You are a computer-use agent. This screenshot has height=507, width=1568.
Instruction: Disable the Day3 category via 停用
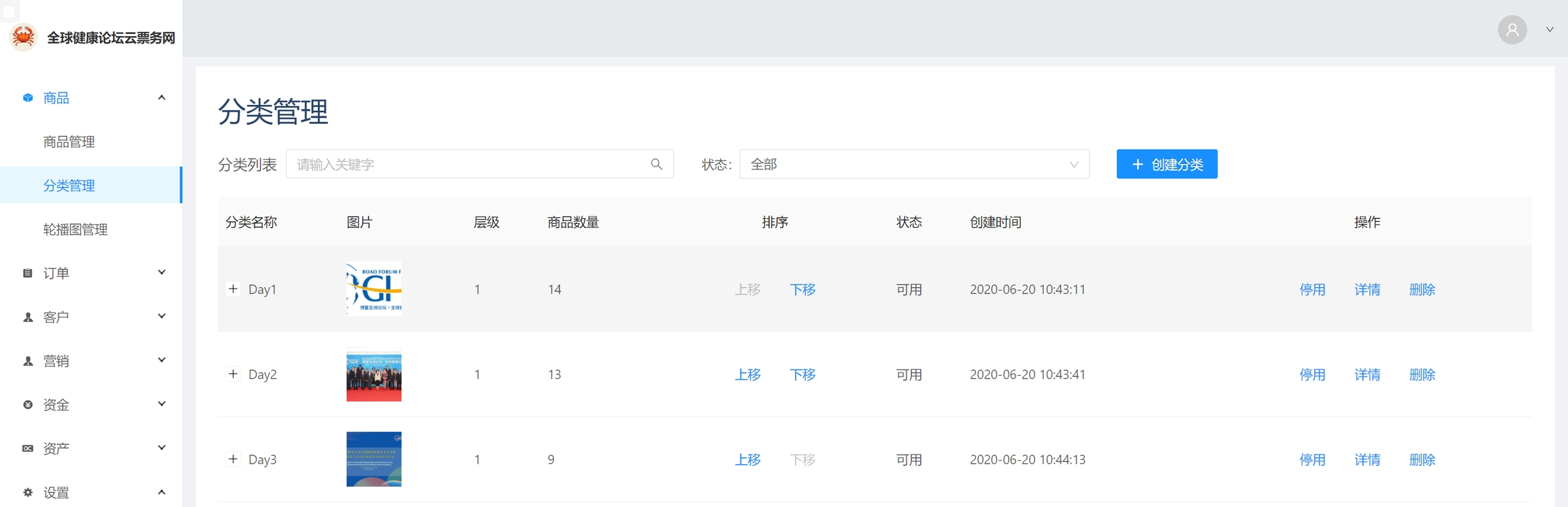(1311, 459)
